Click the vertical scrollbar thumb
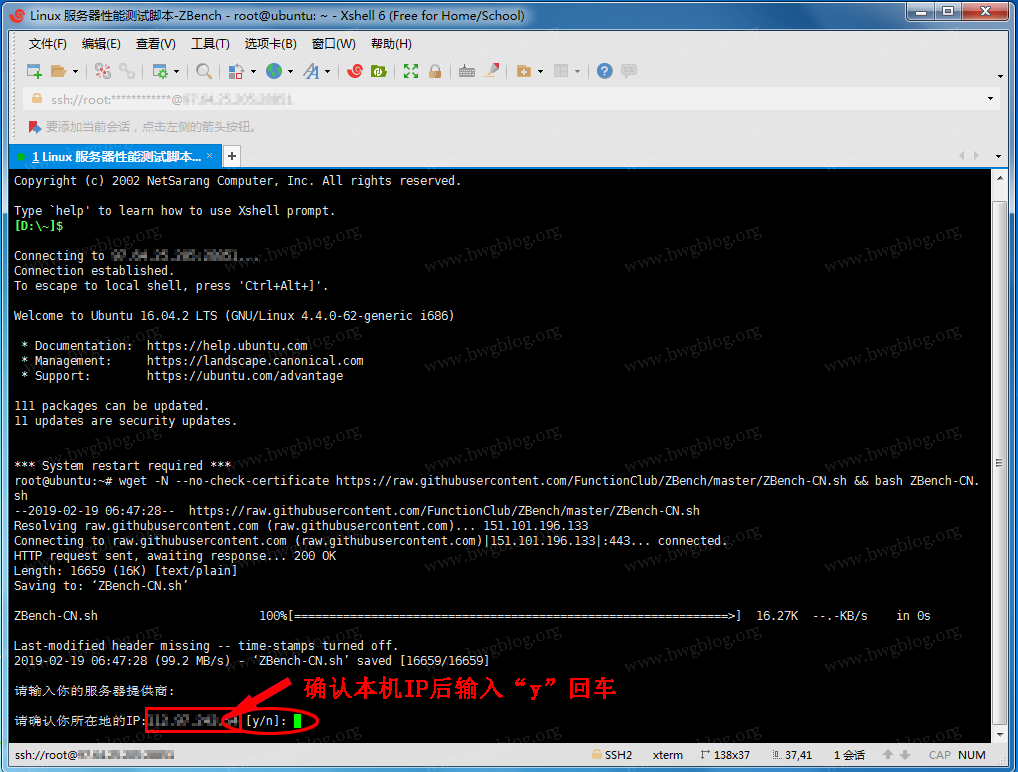 [1000, 464]
